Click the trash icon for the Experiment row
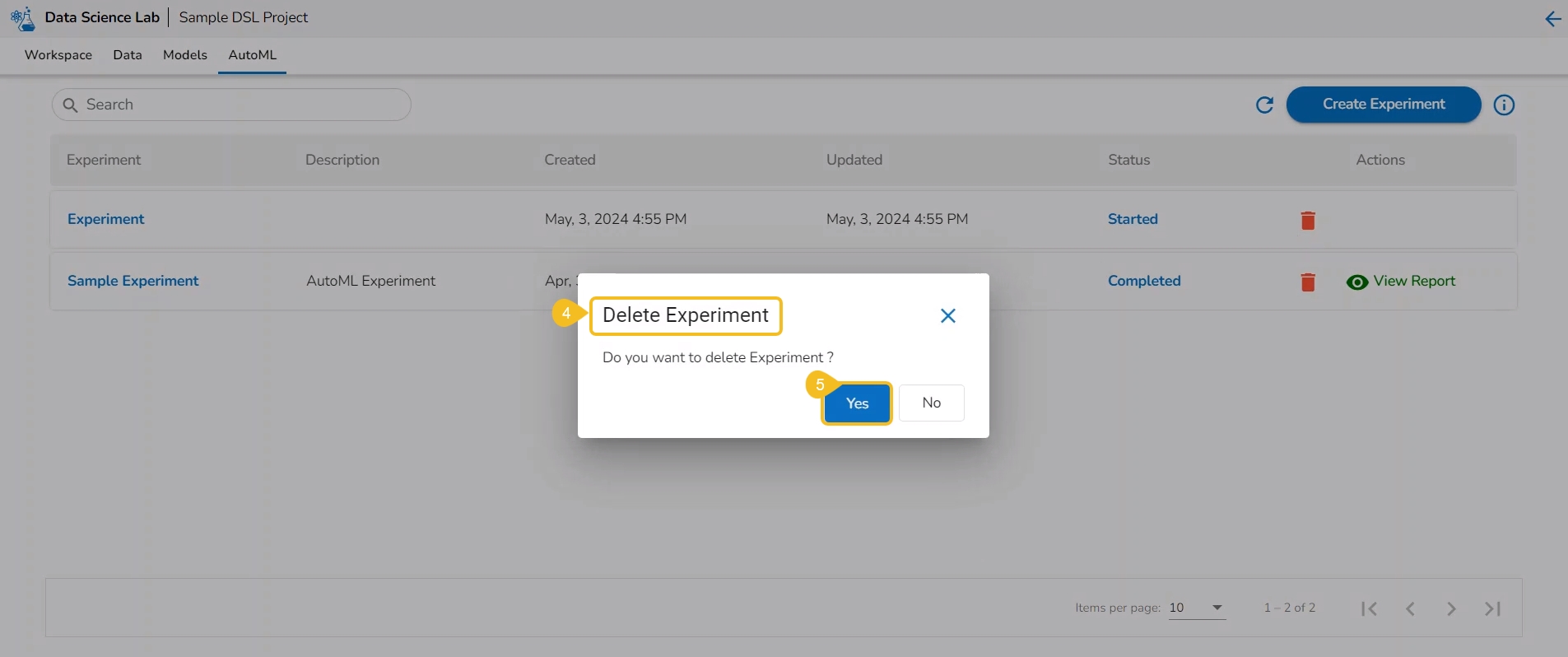1568x657 pixels. click(1307, 221)
